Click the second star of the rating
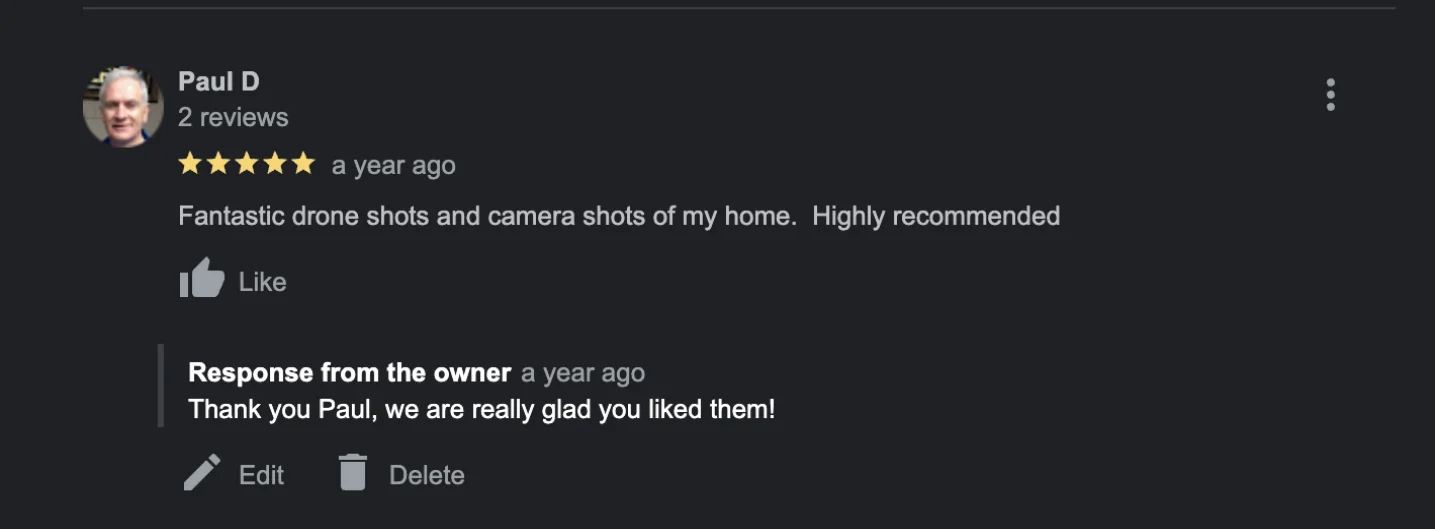Image resolution: width=1435 pixels, height=529 pixels. [218, 164]
